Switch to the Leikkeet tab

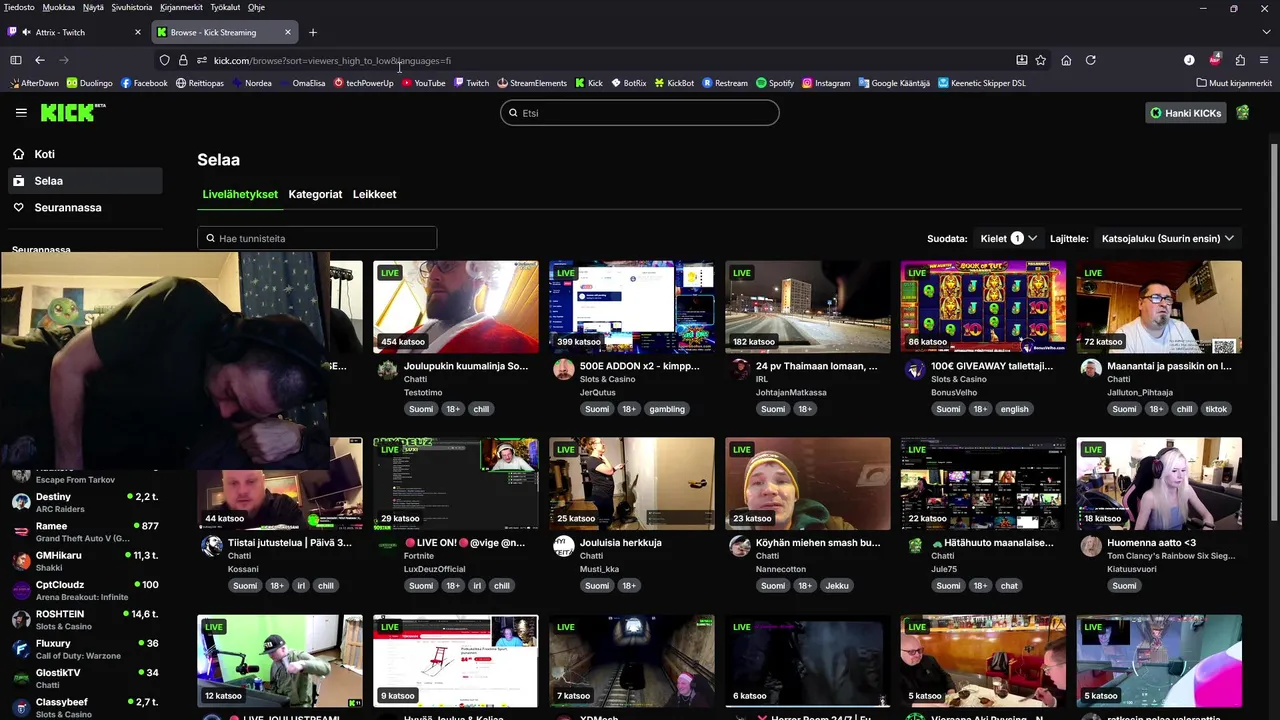375,194
